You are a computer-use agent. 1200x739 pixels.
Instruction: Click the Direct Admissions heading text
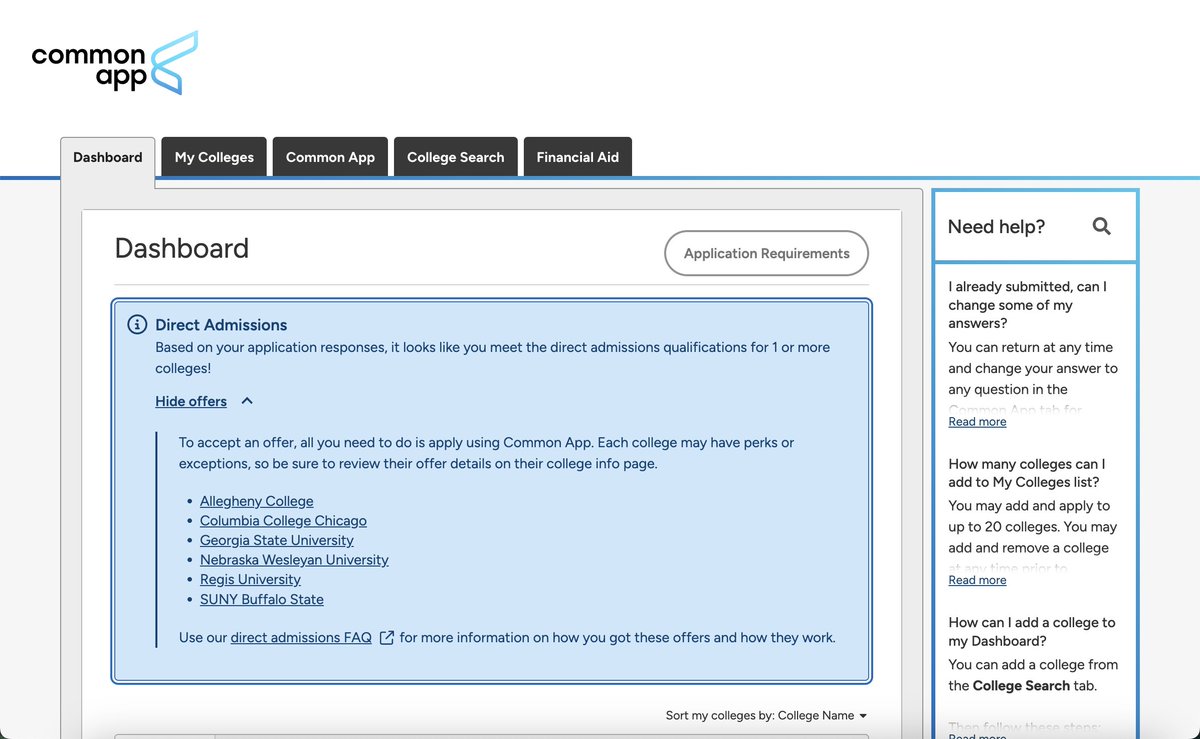pyautogui.click(x=221, y=325)
